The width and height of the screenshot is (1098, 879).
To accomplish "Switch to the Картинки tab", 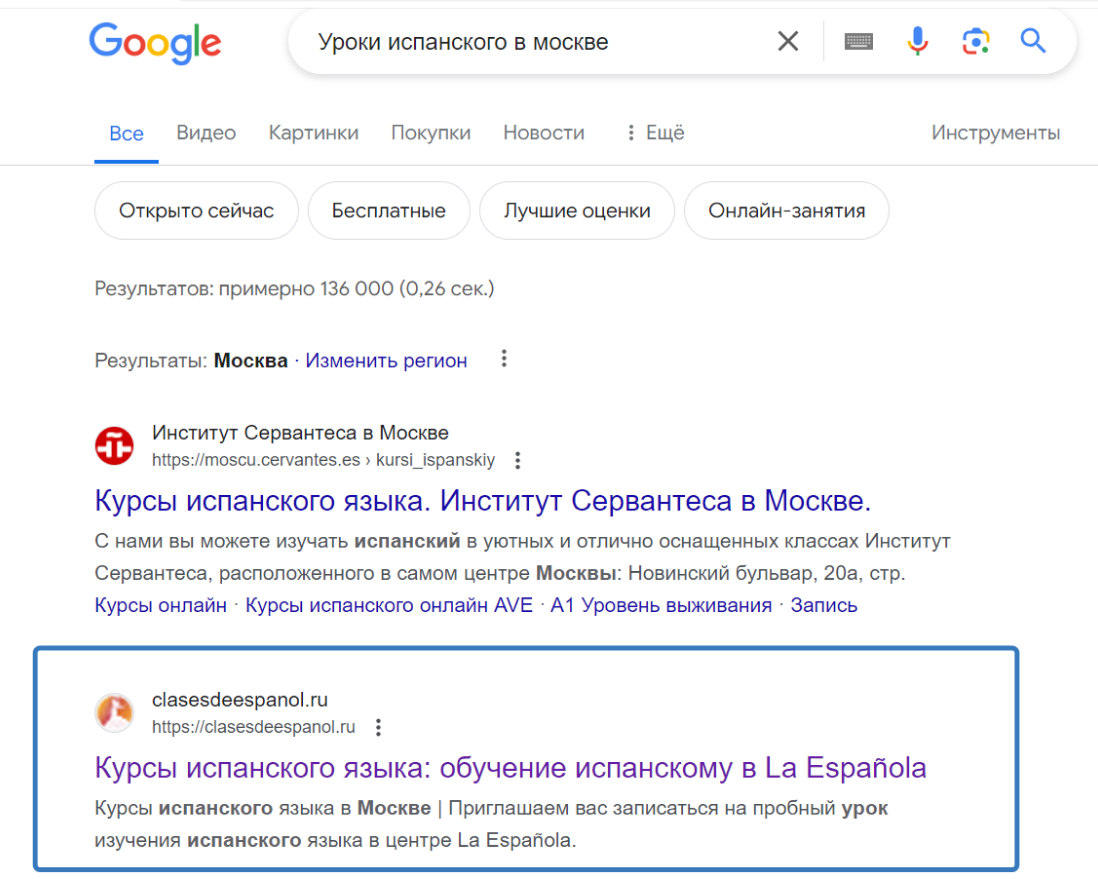I will pos(314,132).
